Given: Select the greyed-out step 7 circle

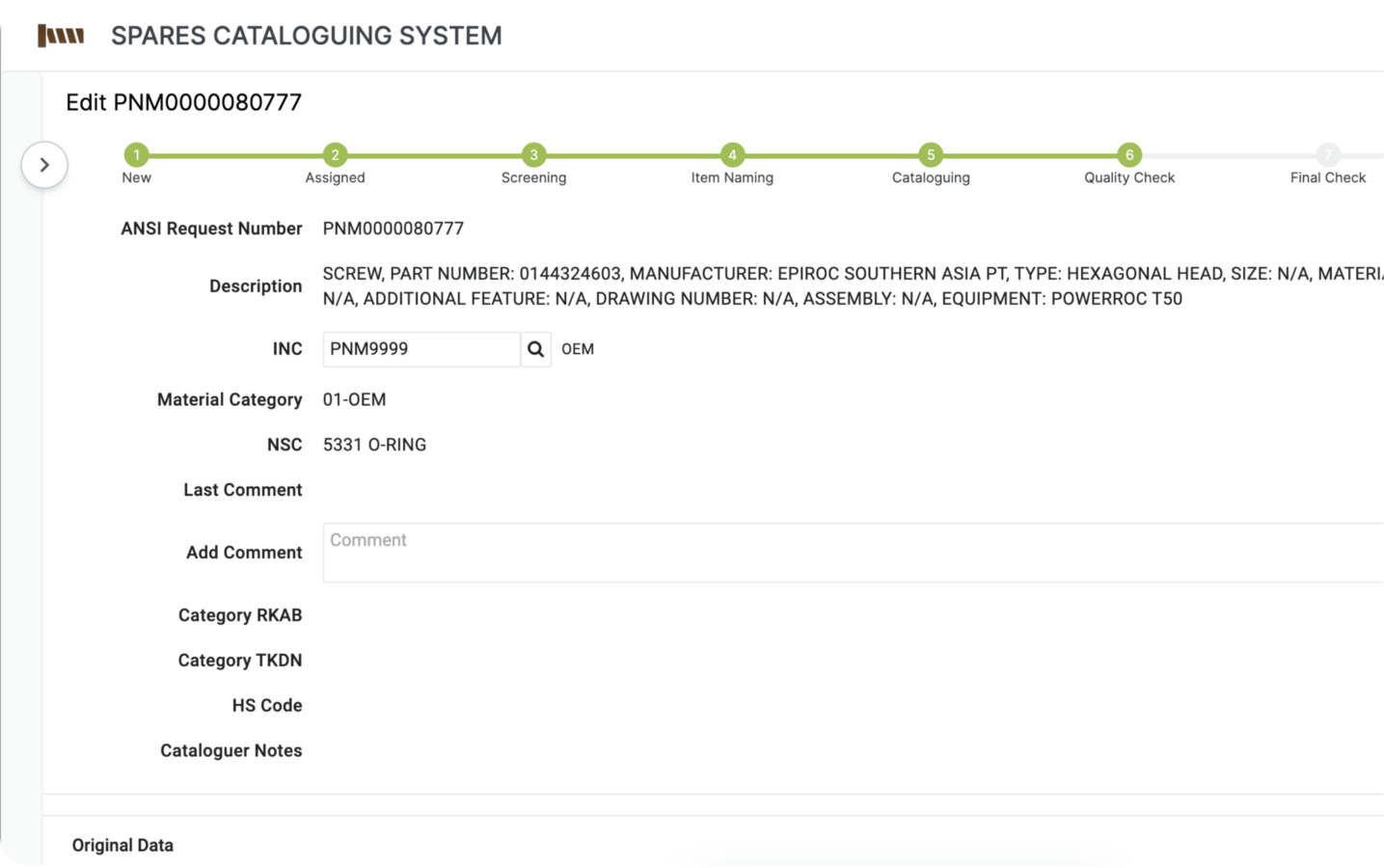Looking at the screenshot, I should 1328,154.
